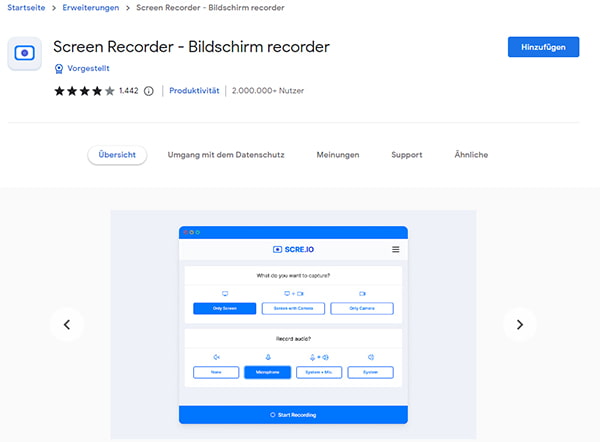Screen dimensions: 600x442
Task: Show next screenshot with right arrow
Action: pyautogui.click(x=520, y=325)
